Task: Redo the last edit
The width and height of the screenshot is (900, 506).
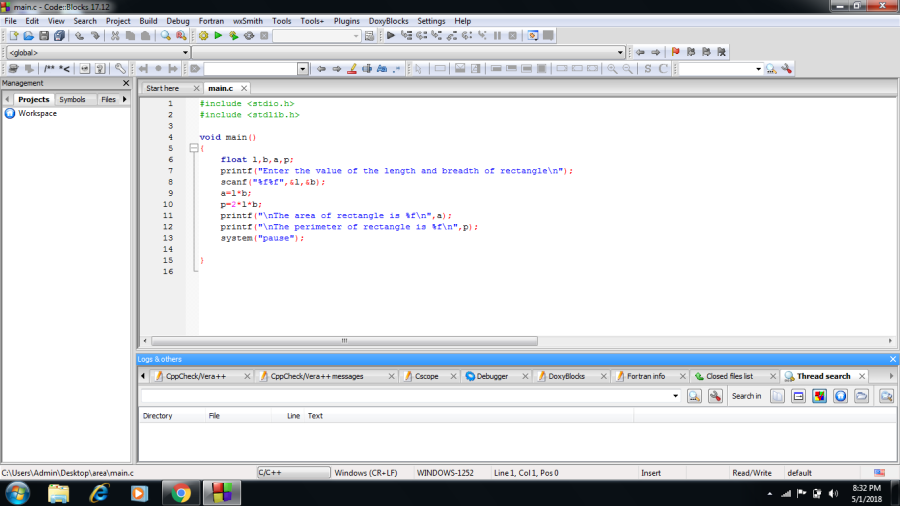Action: pyautogui.click(x=95, y=36)
